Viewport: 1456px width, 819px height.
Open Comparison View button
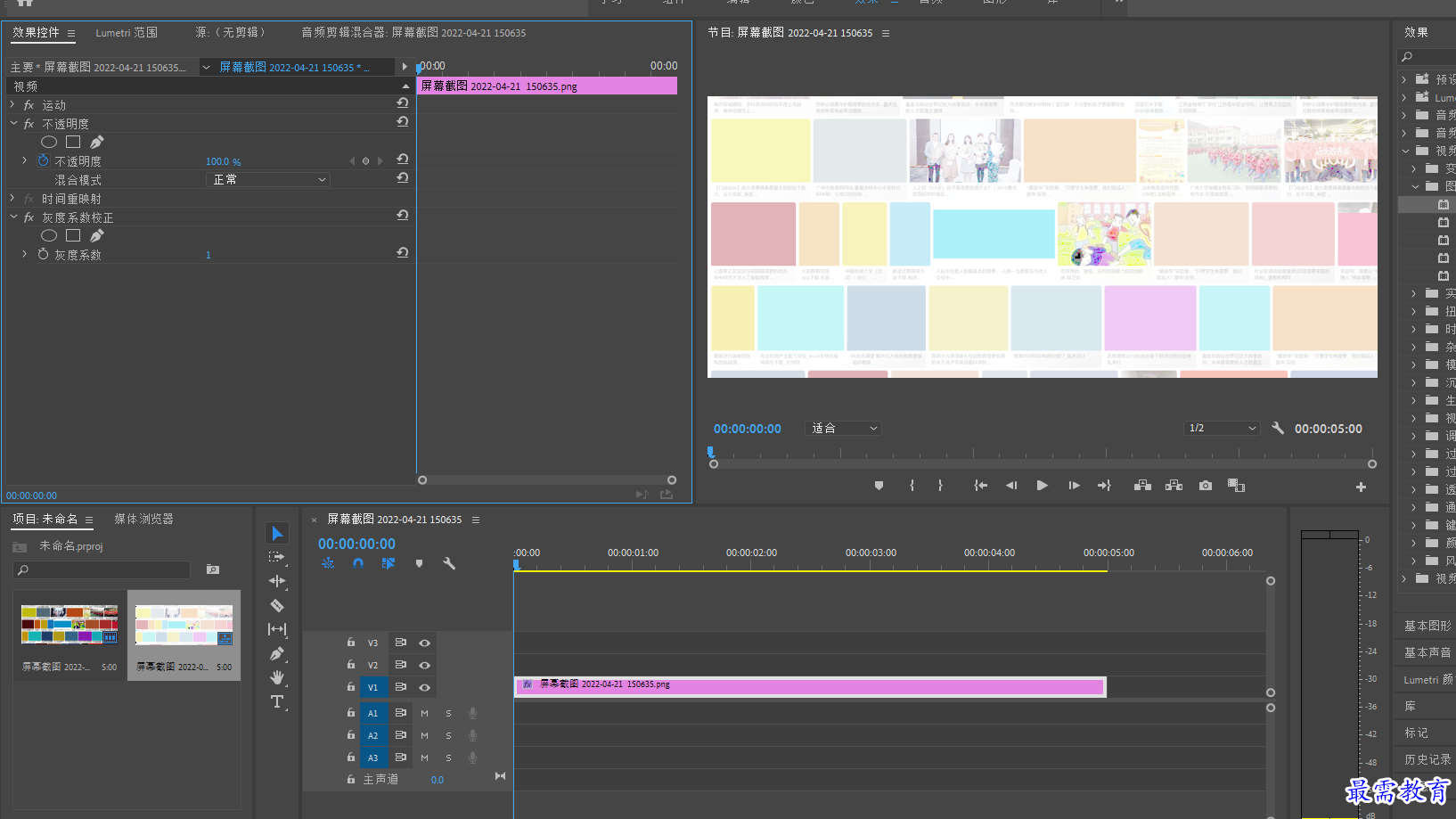point(1236,486)
